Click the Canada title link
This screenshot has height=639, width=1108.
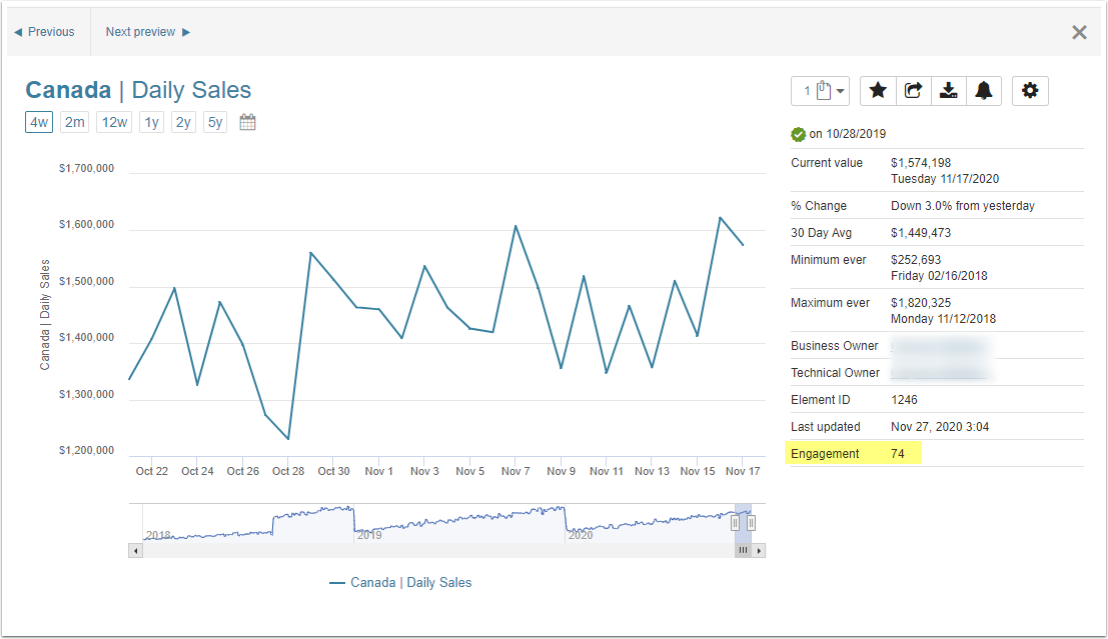[68, 90]
